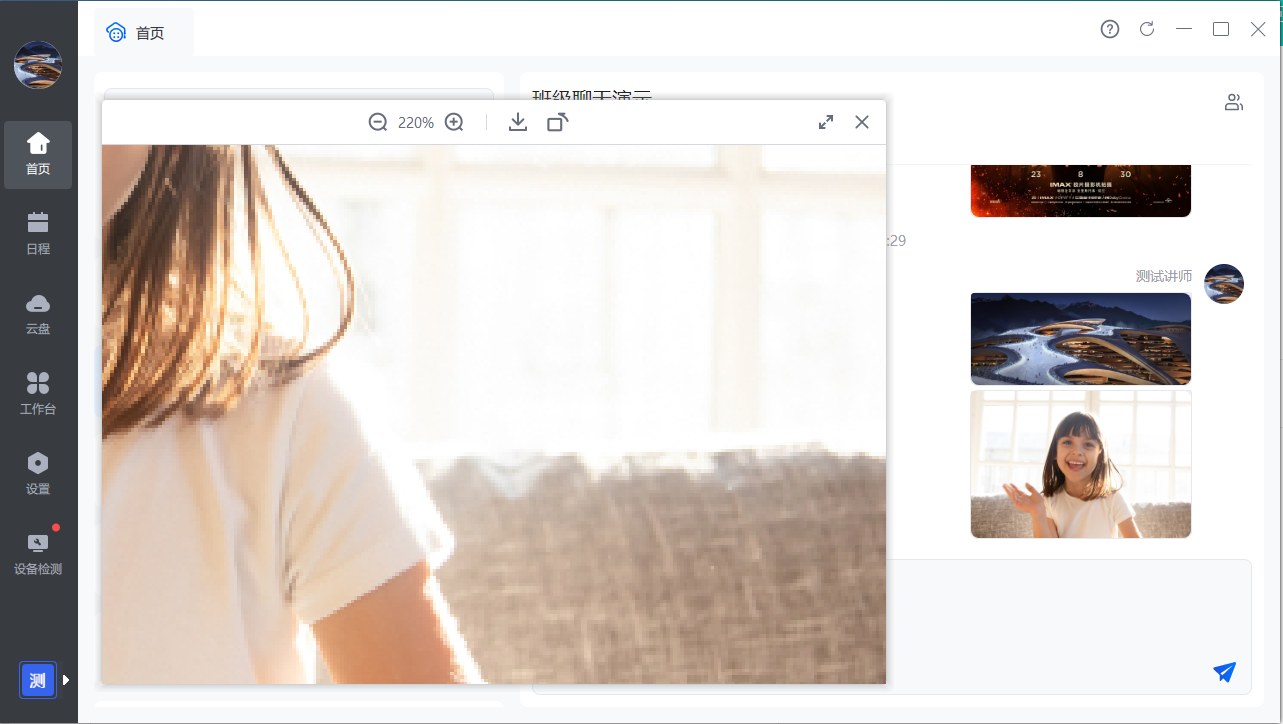Maximize the application window
This screenshot has width=1283, height=724.
coord(1221,29)
